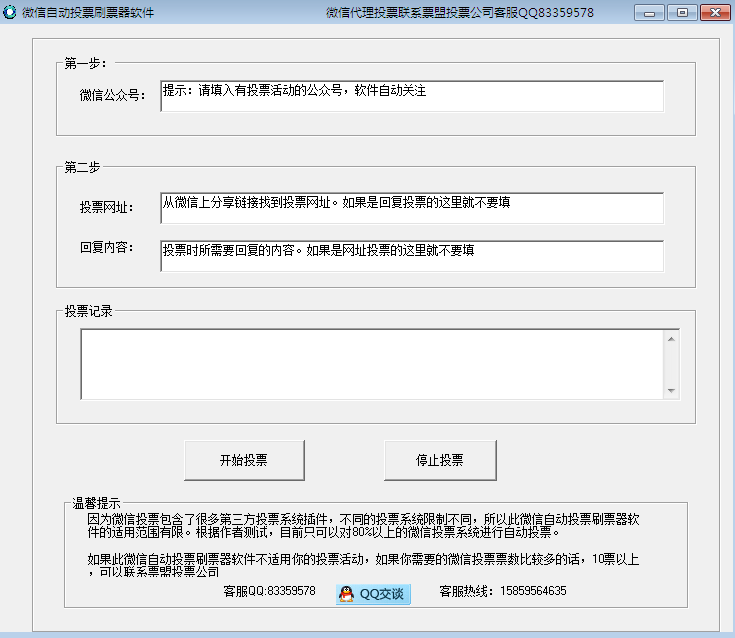Click the 温馨提示 group heading
Image resolution: width=735 pixels, height=638 pixels.
(x=97, y=503)
